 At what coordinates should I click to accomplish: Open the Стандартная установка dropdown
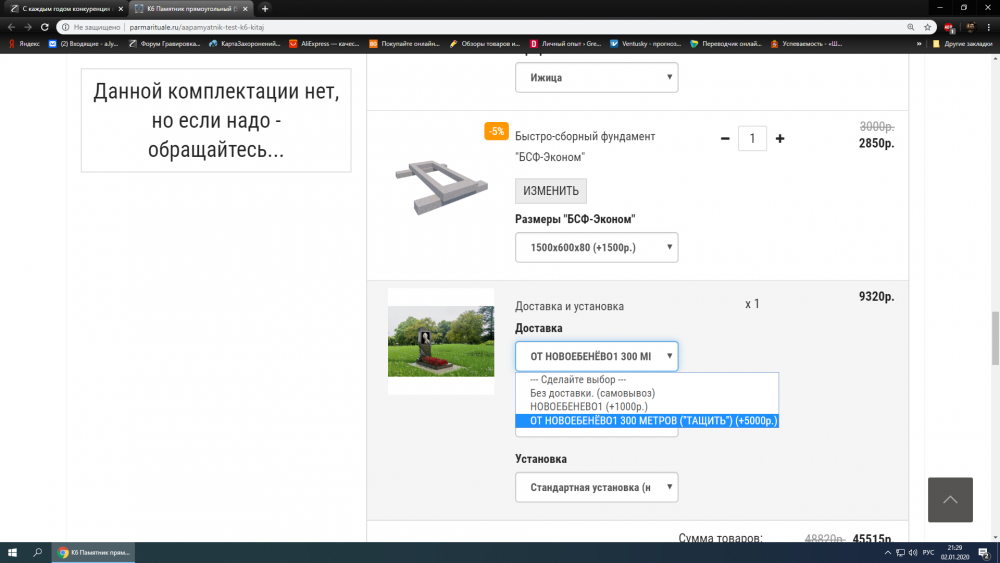pyautogui.click(x=596, y=487)
